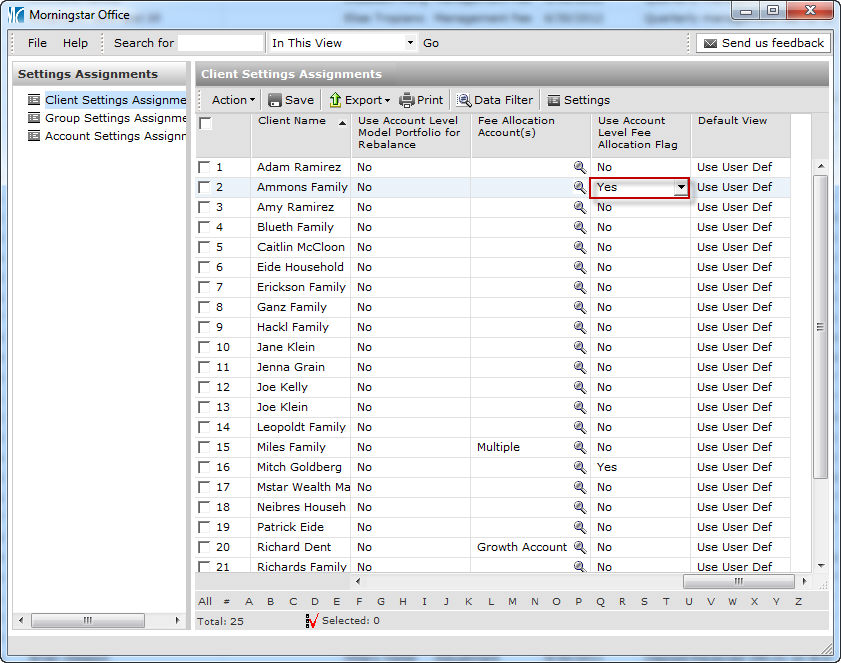The image size is (841, 663).
Task: Click the Go button
Action: [x=431, y=43]
